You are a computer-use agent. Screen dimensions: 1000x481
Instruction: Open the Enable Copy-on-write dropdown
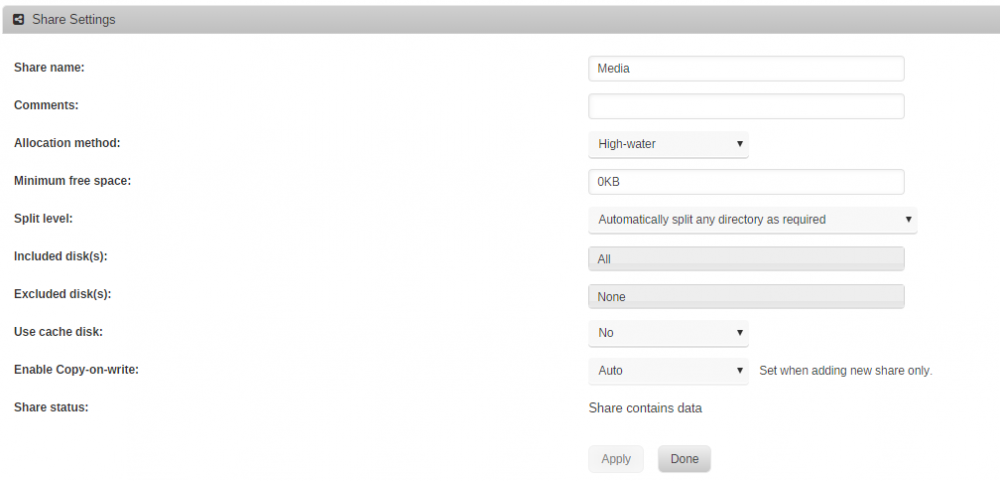click(668, 371)
